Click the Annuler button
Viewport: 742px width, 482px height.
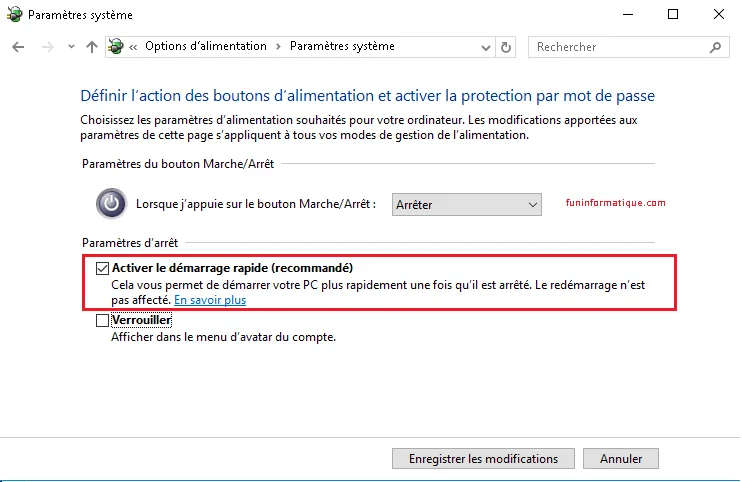pos(621,459)
